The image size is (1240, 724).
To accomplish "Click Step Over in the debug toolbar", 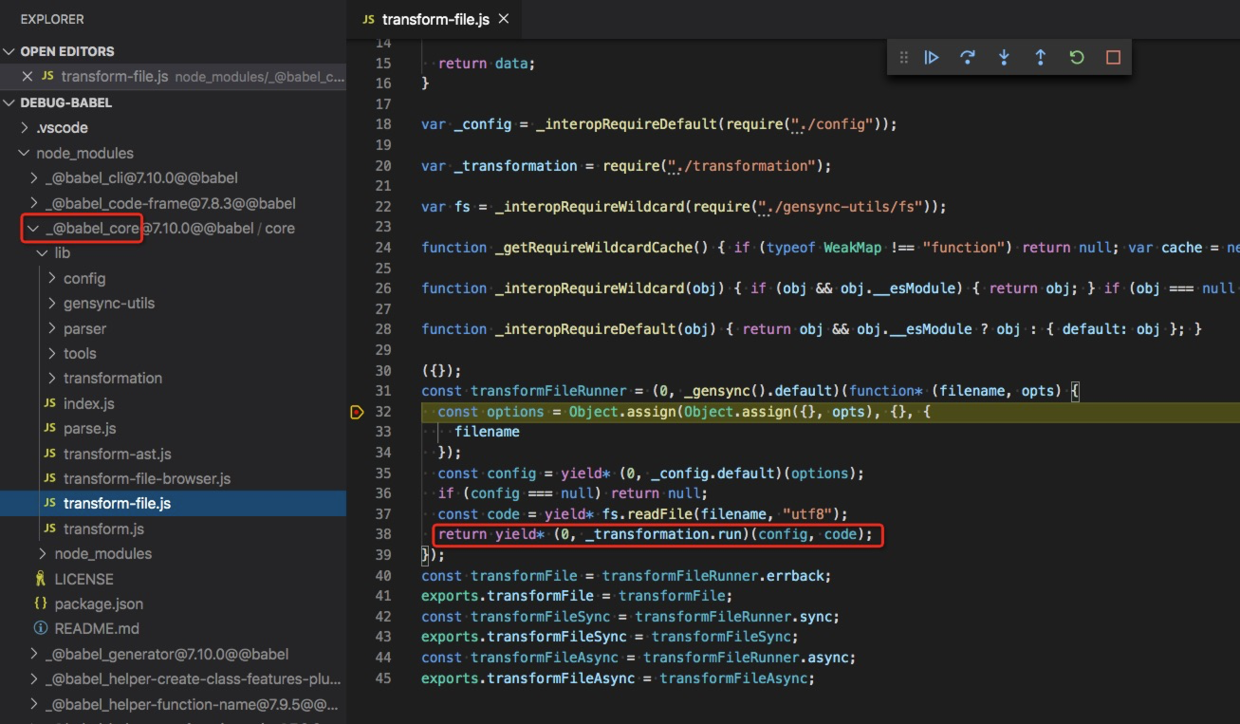I will pyautogui.click(x=967, y=57).
